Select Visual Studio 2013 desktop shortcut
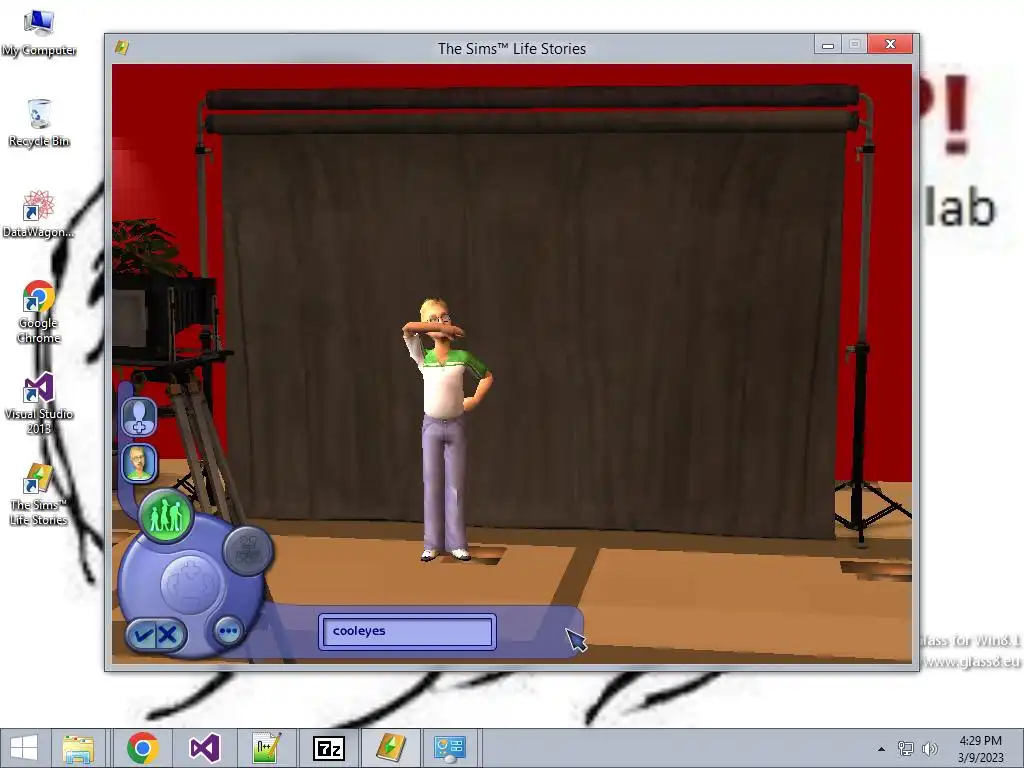 coord(39,404)
